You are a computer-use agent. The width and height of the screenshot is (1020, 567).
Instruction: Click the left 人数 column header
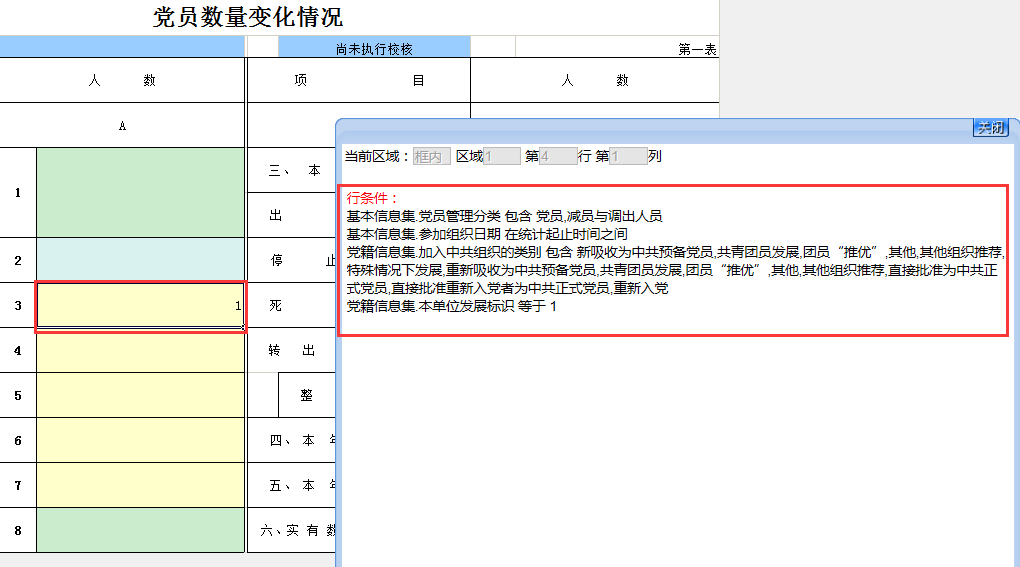[122, 80]
